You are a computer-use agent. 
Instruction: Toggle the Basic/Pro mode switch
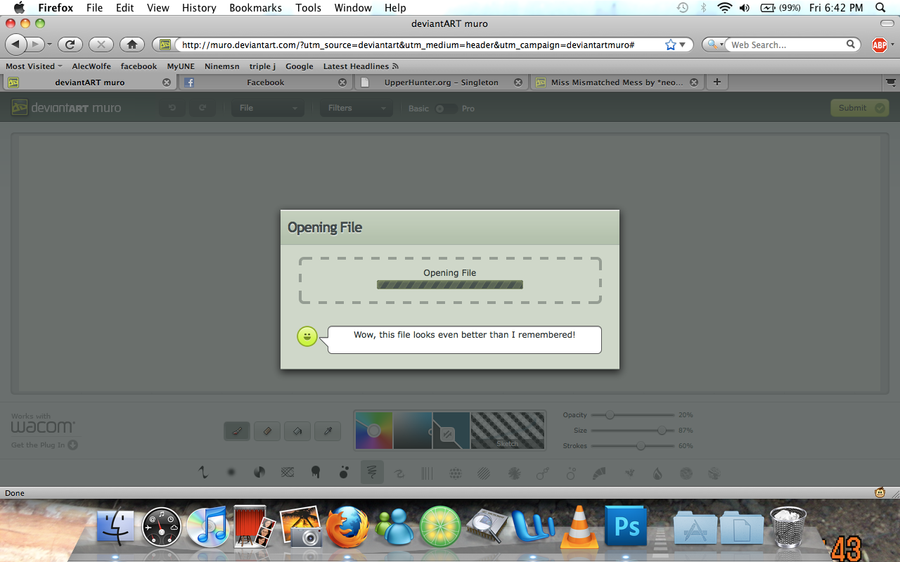pyautogui.click(x=445, y=108)
